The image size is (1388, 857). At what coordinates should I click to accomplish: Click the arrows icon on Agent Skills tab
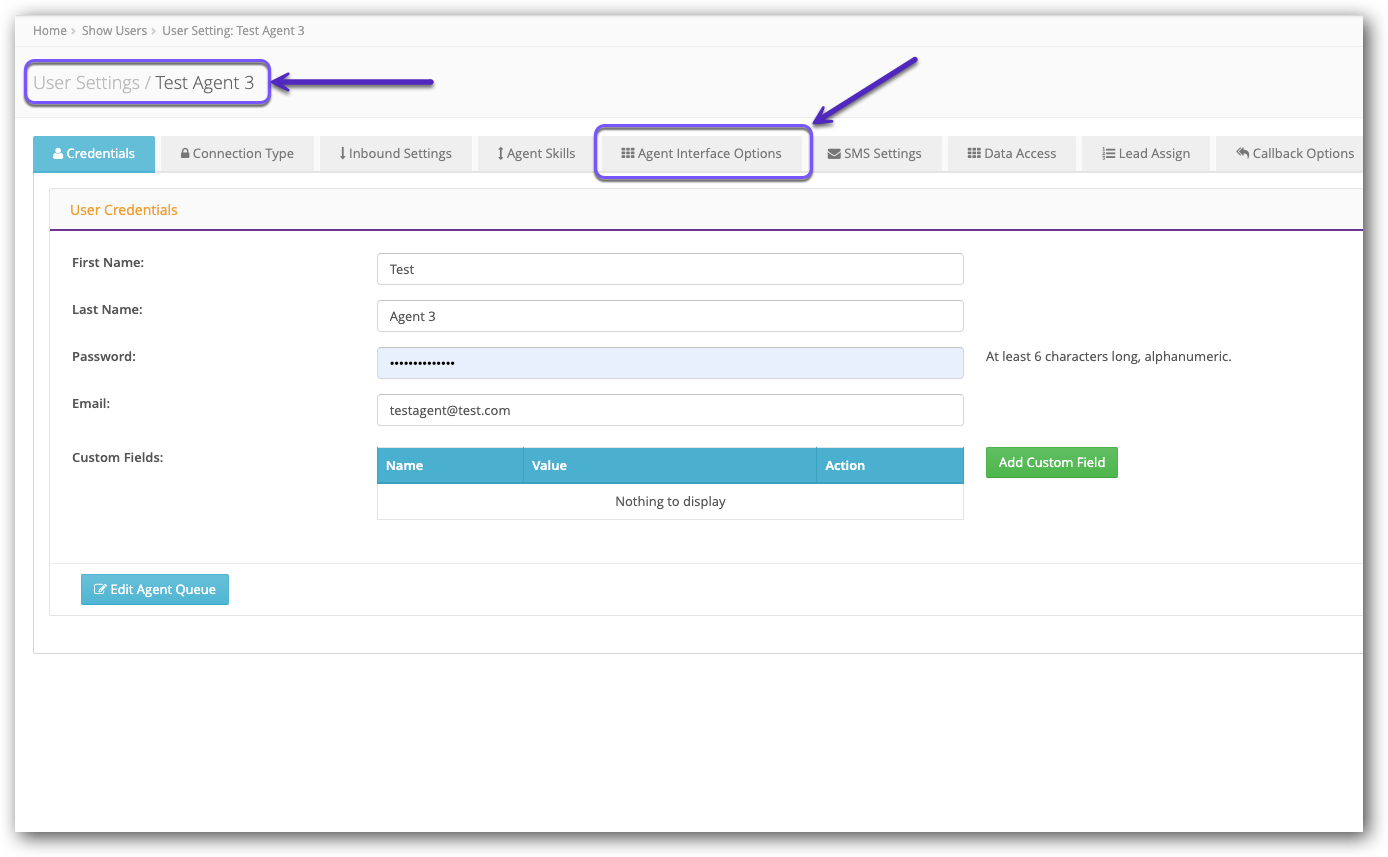coord(502,153)
